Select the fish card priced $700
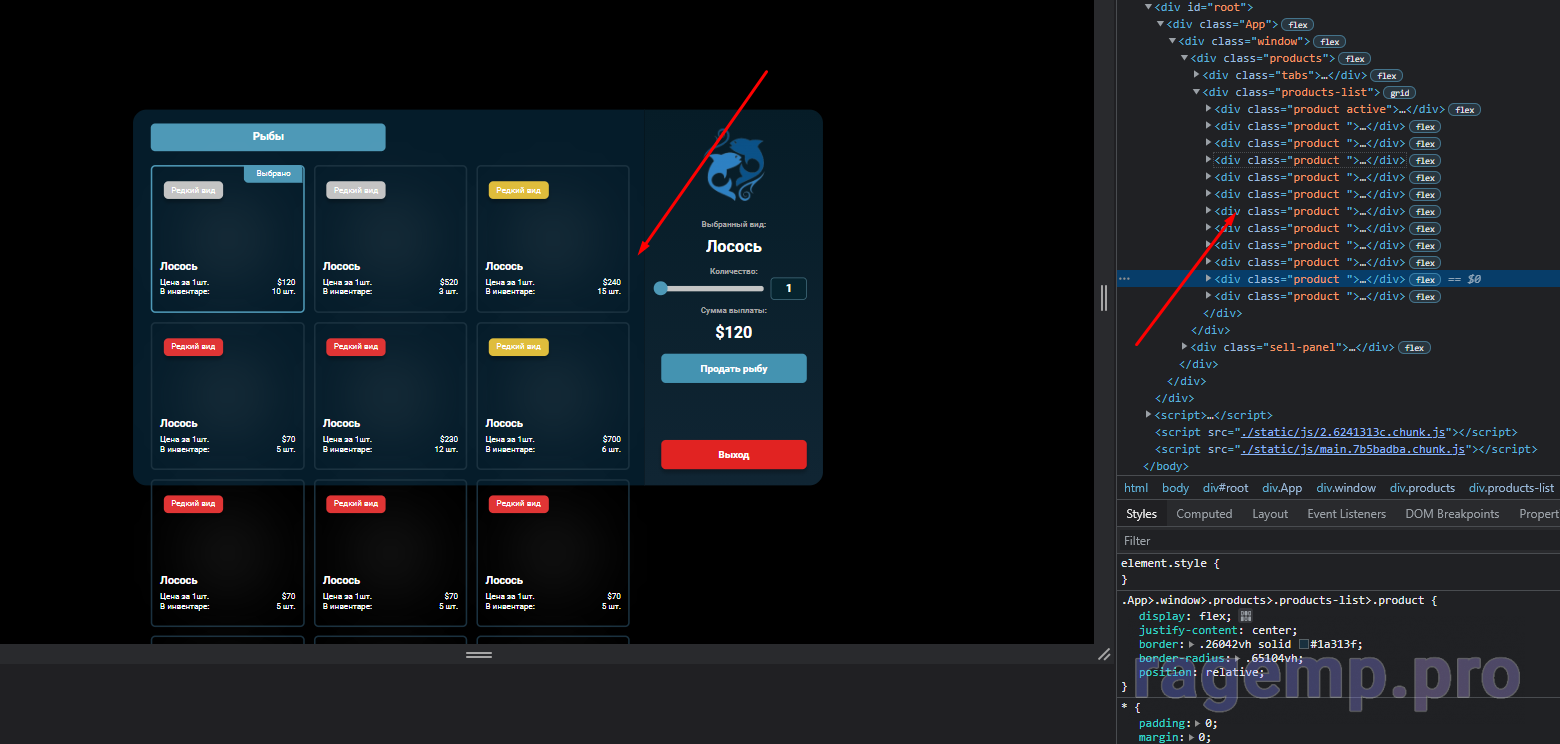 click(553, 396)
